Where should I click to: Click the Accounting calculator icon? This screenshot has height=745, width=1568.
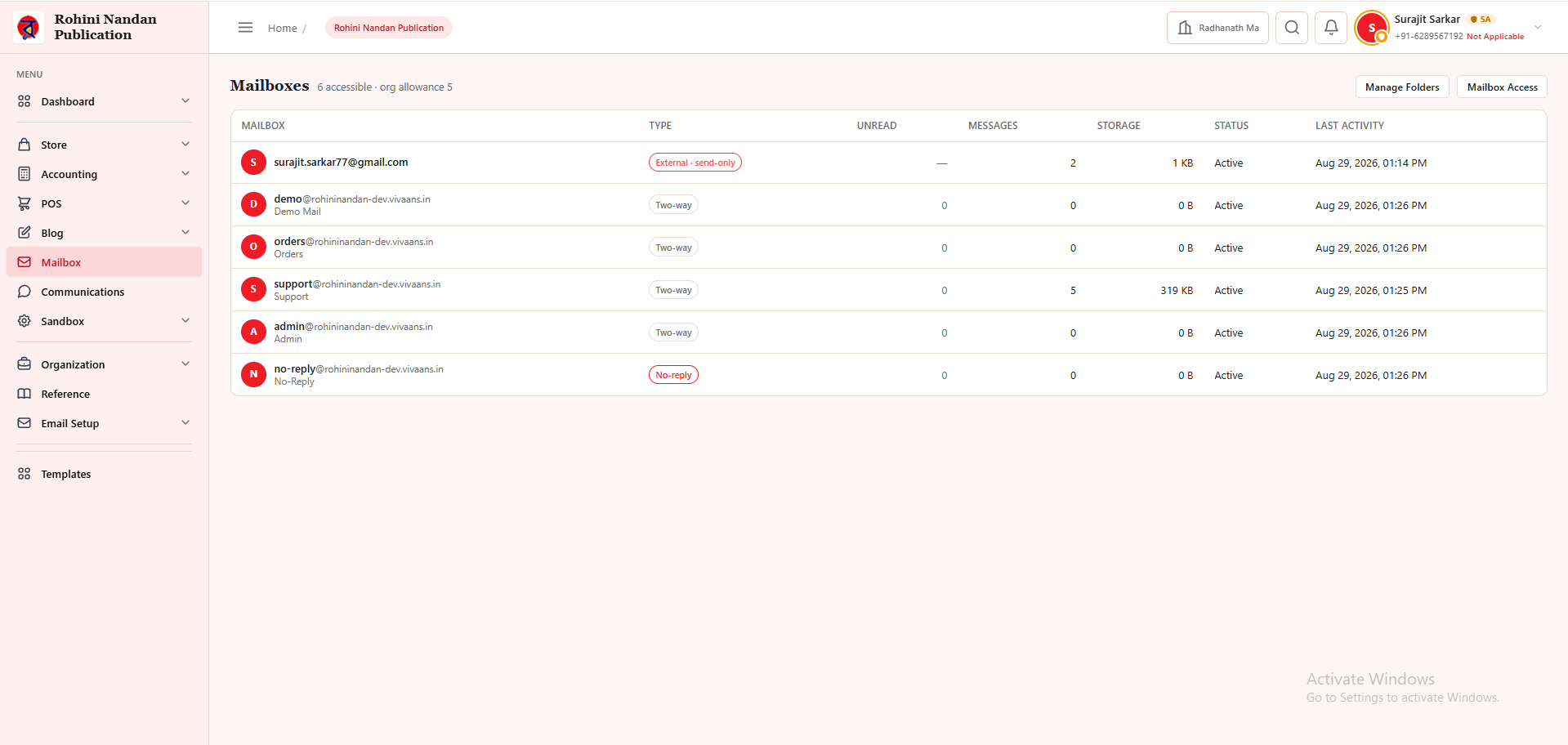pyautogui.click(x=25, y=174)
